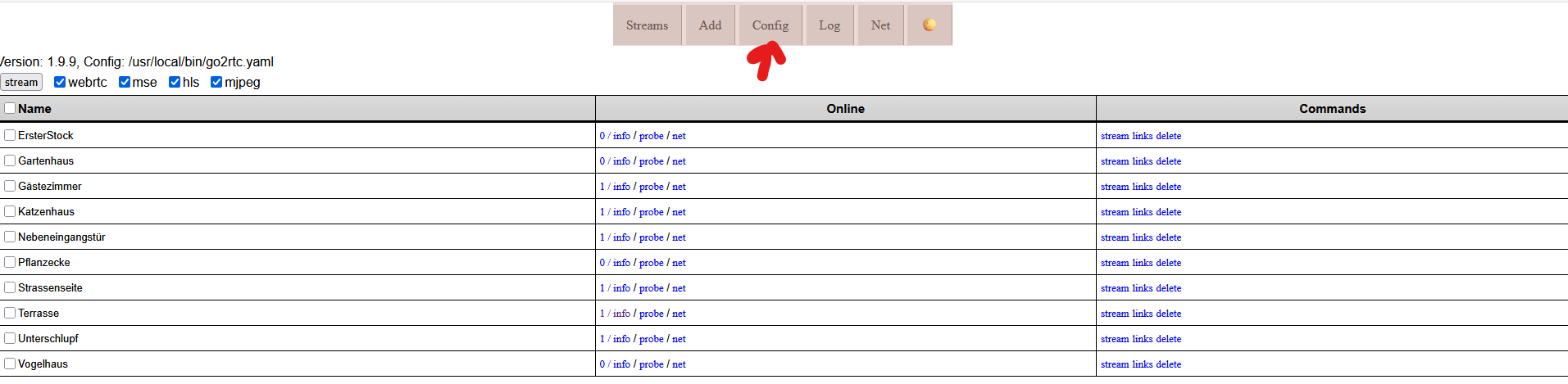This screenshot has width=1568, height=384.
Task: Open links for Gartenhaus
Action: click(1143, 161)
